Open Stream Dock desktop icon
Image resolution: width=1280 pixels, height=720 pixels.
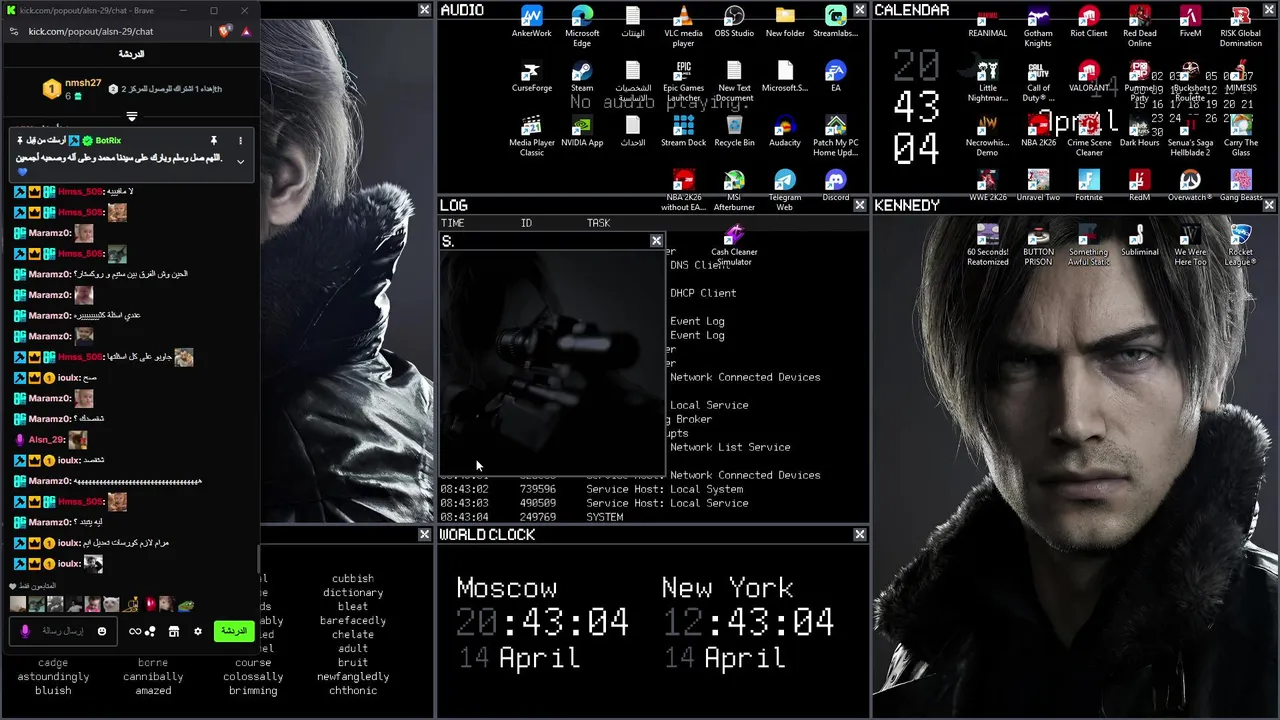tap(683, 131)
